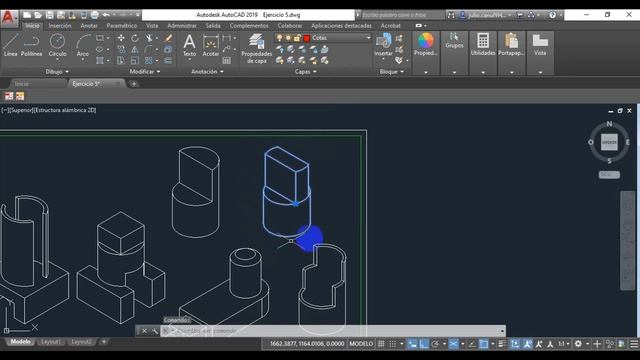The height and width of the screenshot is (360, 640).
Task: Toggle snap mode in status bar
Action: [392, 344]
